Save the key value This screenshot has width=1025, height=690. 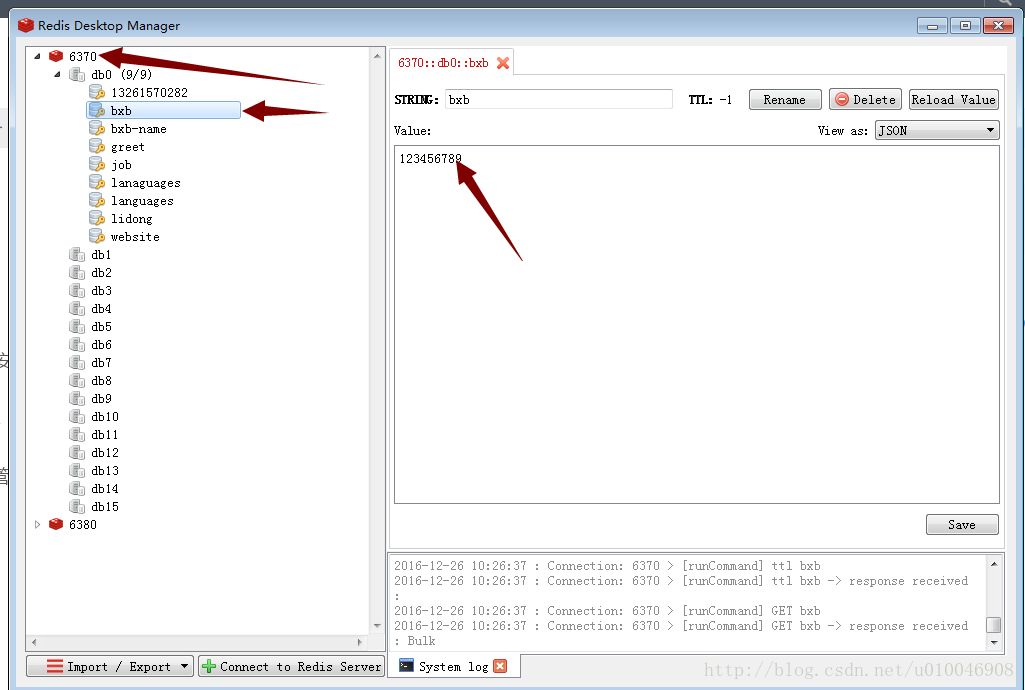[x=962, y=524]
